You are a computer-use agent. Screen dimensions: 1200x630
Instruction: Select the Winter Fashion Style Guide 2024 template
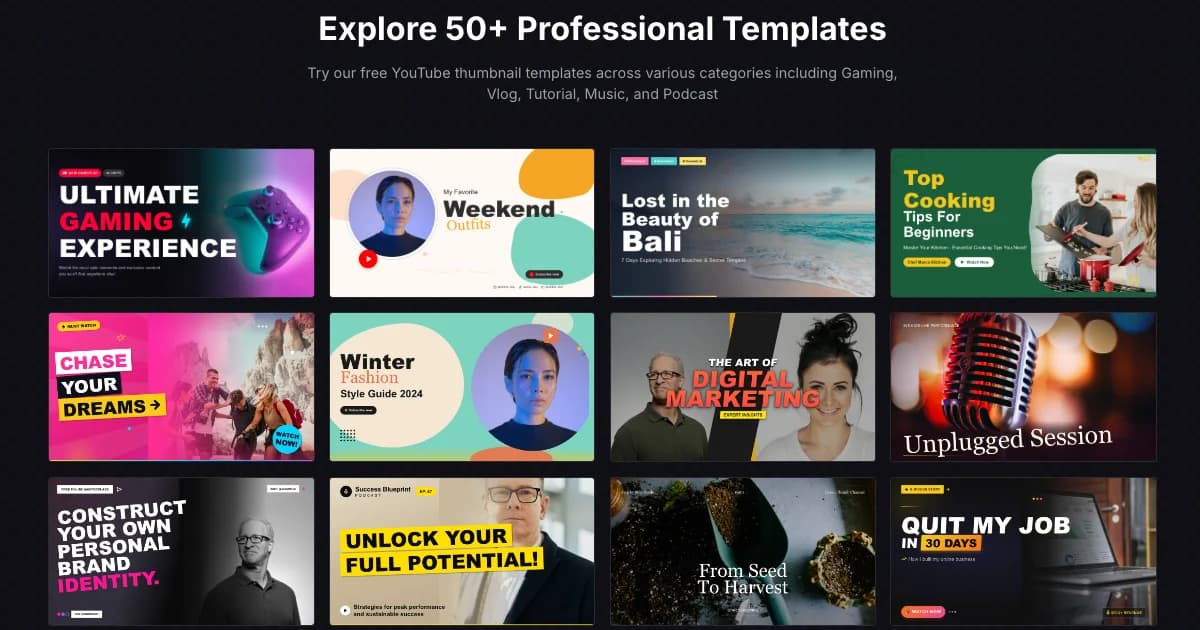(462, 387)
